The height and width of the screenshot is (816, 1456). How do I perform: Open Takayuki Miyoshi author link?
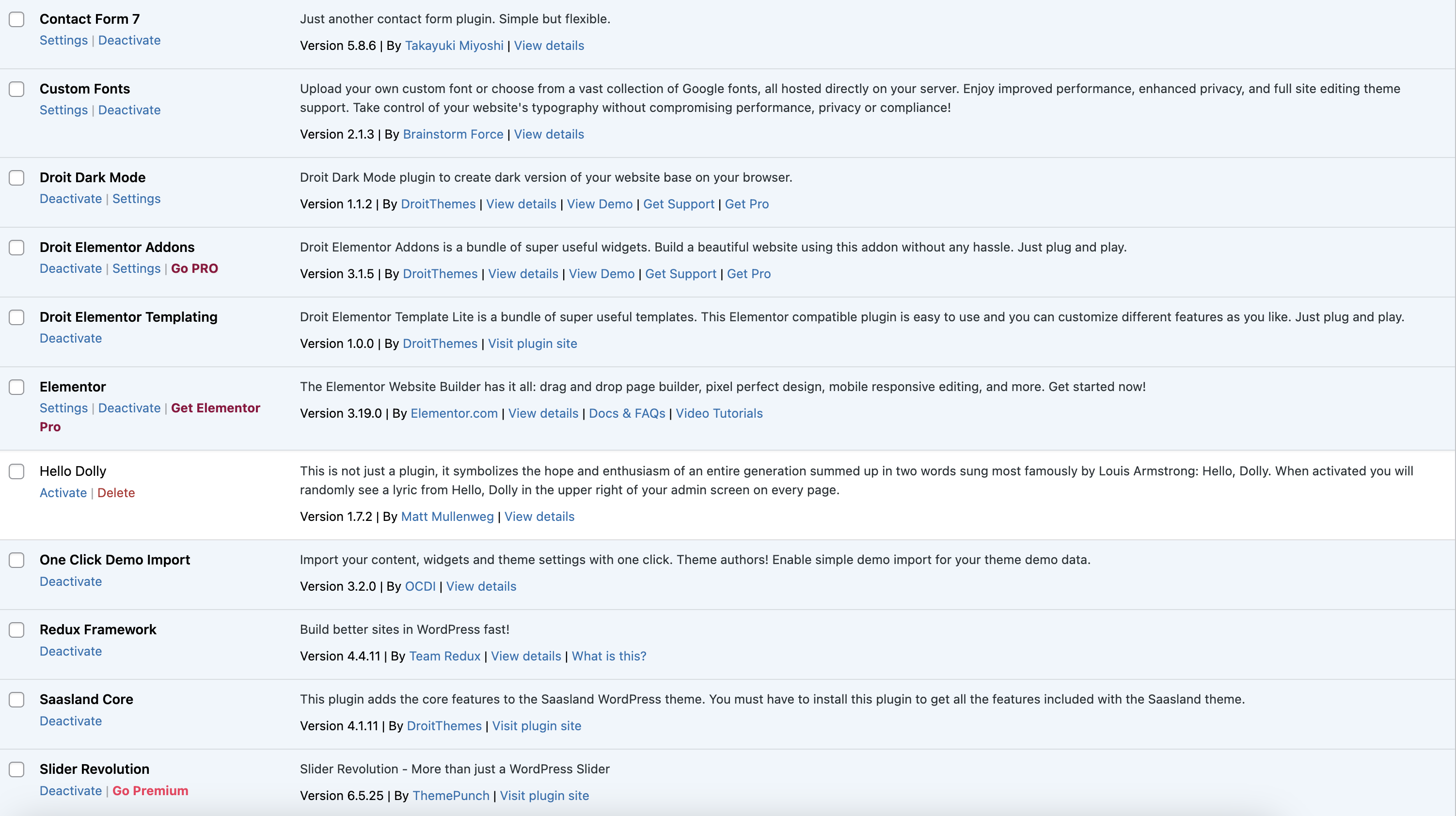pyautogui.click(x=454, y=45)
